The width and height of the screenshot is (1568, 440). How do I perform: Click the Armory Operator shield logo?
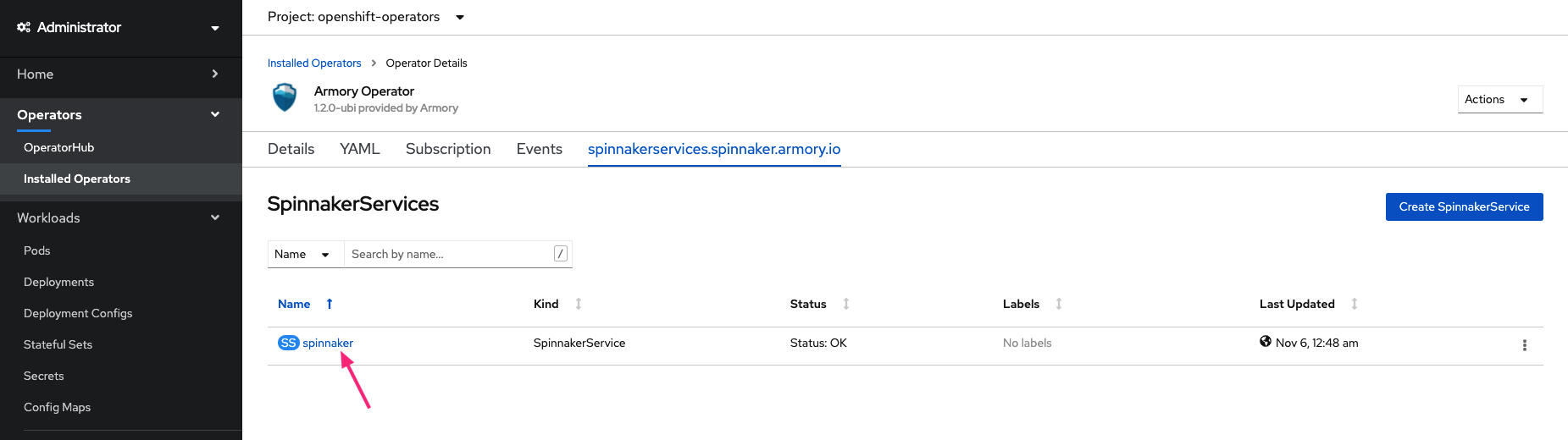tap(285, 98)
